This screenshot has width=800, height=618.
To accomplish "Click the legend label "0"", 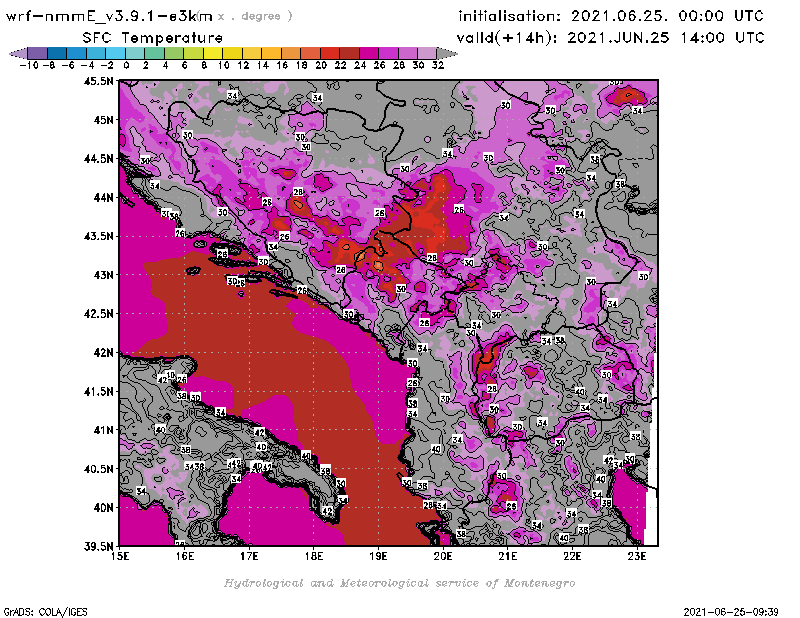I will pos(126,65).
